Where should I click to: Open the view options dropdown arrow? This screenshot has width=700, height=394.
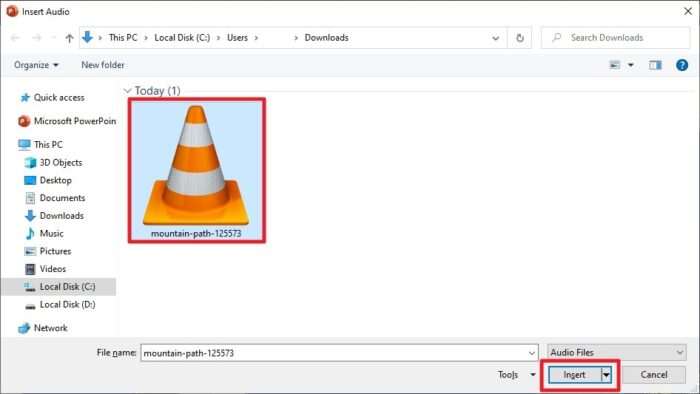(x=631, y=65)
